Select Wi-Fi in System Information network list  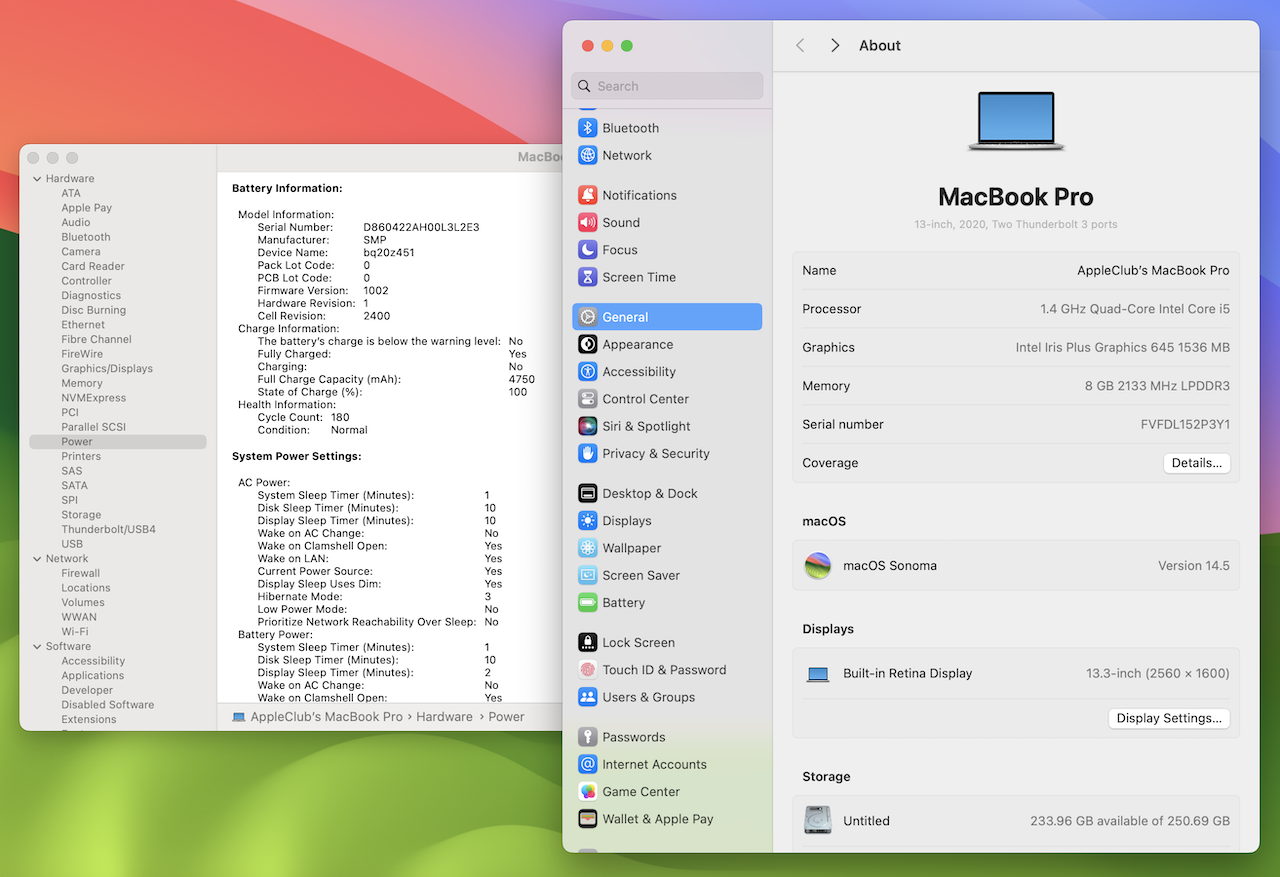pyautogui.click(x=75, y=632)
